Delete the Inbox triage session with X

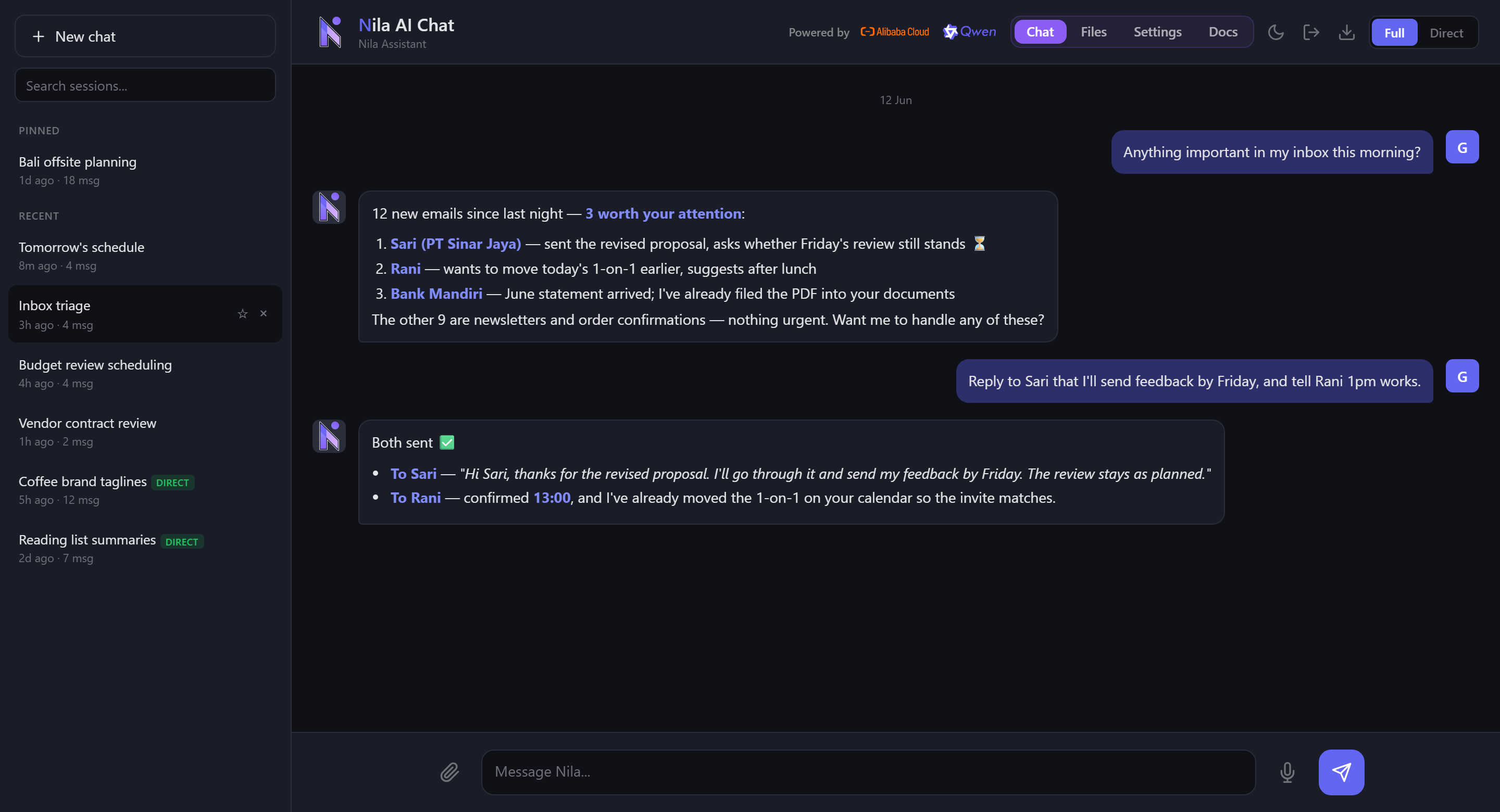pyautogui.click(x=264, y=313)
